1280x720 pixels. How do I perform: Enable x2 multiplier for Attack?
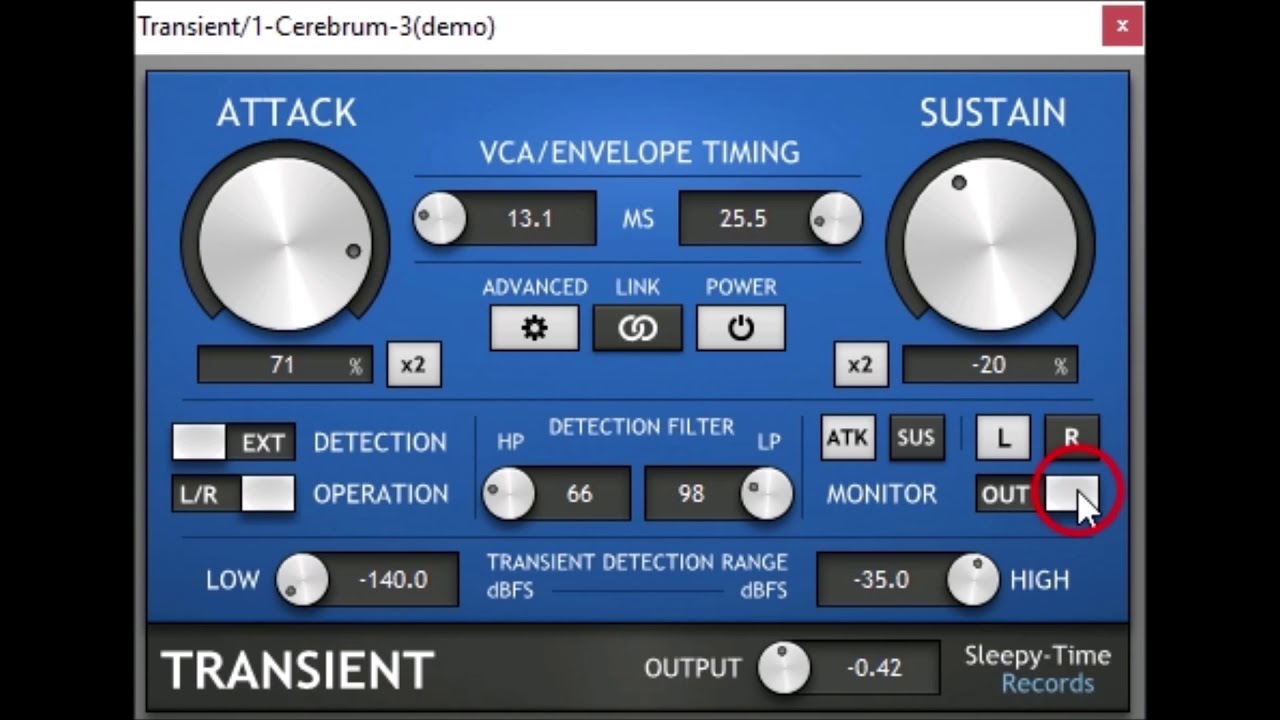pyautogui.click(x=413, y=365)
